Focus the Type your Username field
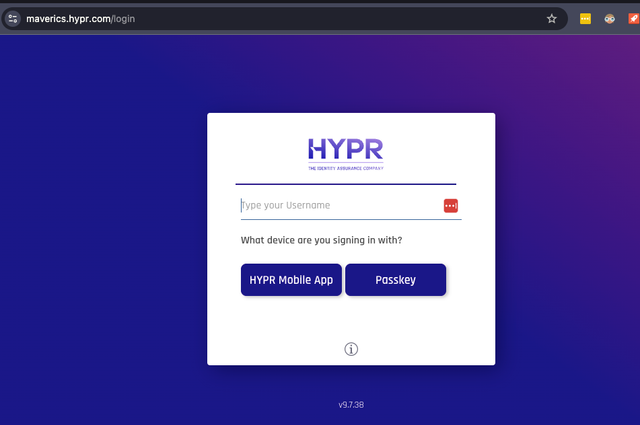 pos(351,206)
